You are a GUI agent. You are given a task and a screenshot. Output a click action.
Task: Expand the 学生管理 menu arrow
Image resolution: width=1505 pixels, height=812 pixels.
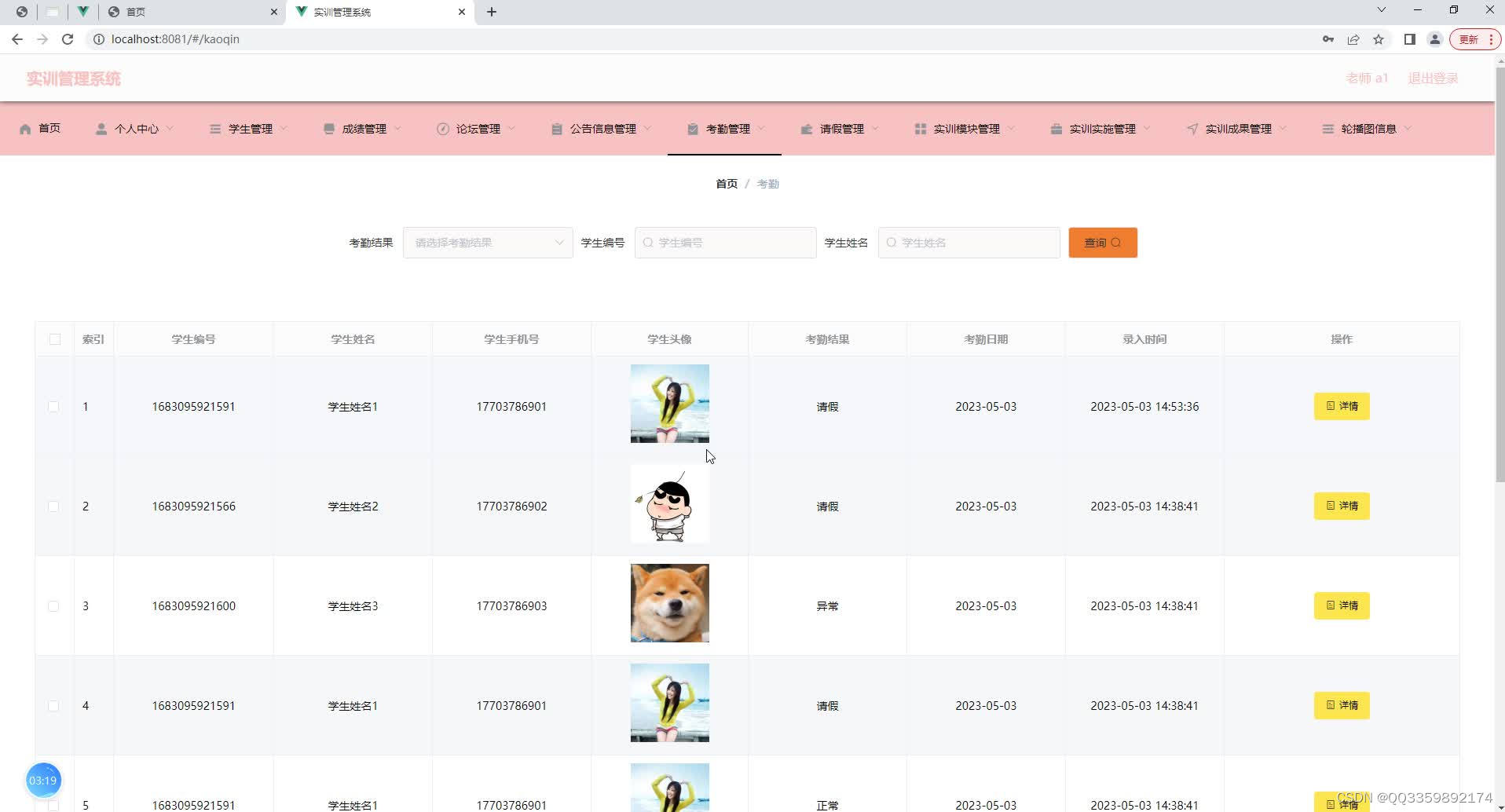pos(284,129)
